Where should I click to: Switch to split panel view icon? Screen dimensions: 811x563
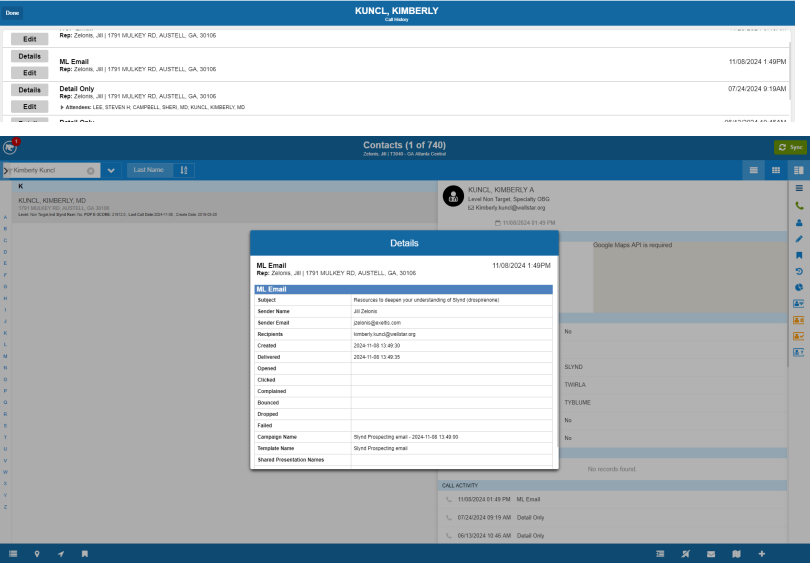(x=799, y=170)
